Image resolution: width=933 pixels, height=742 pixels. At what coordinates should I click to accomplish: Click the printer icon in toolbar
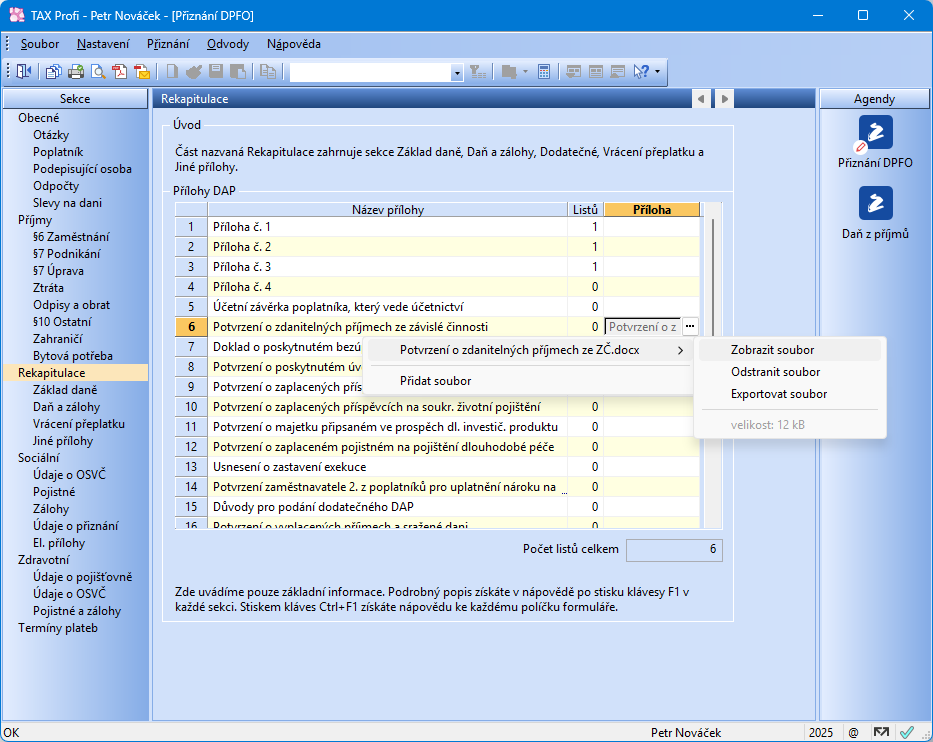pos(76,71)
